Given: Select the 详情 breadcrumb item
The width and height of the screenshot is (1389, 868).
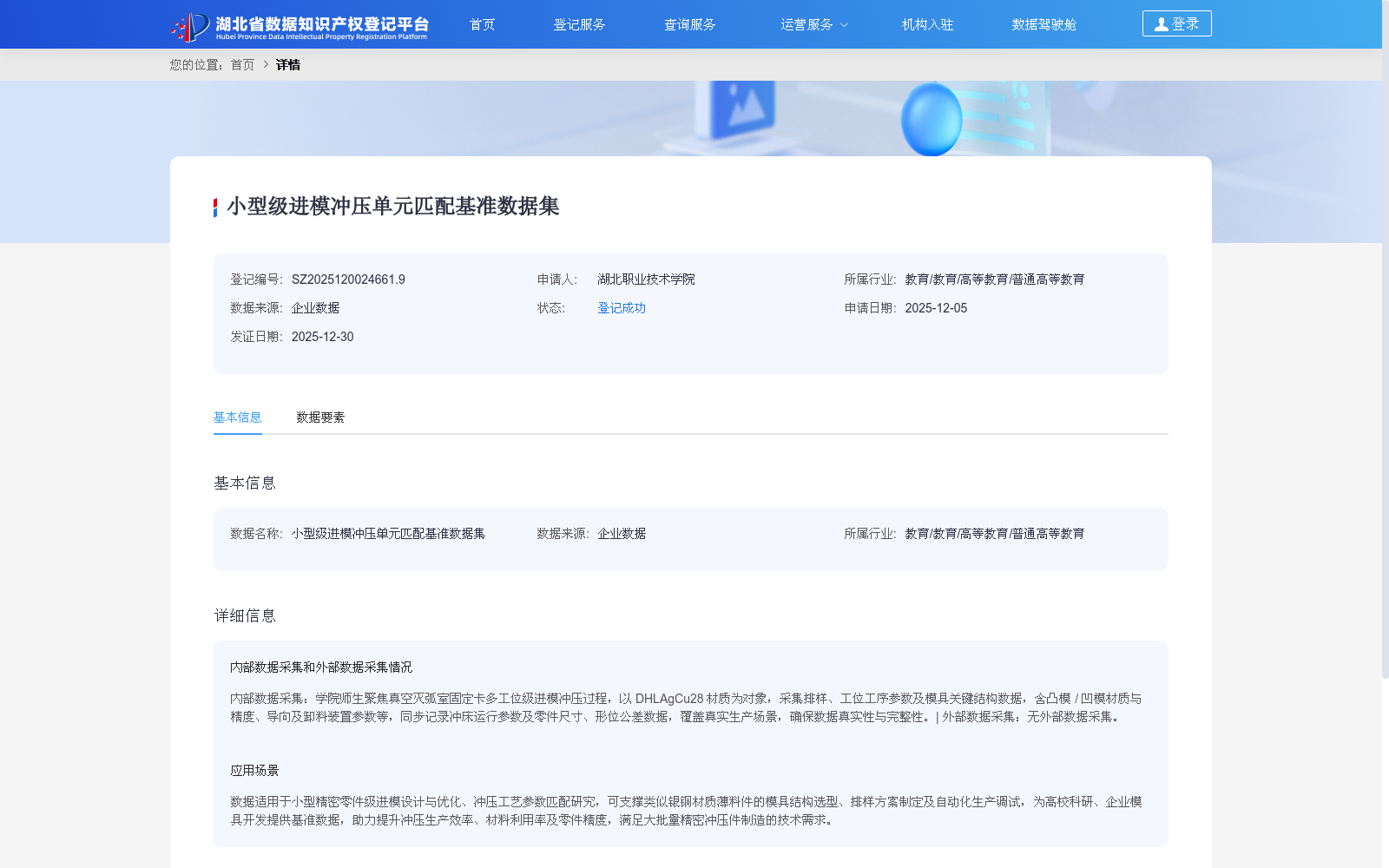Looking at the screenshot, I should click(x=288, y=64).
